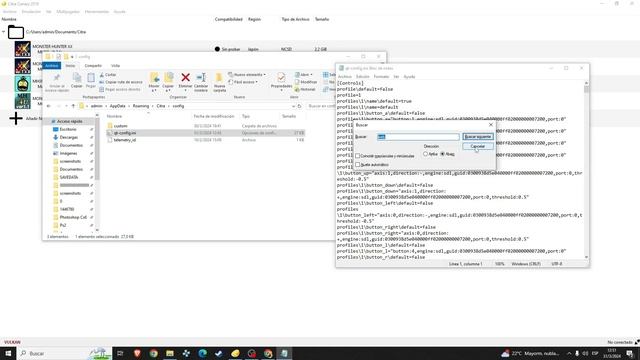Open Brave browser from taskbar
This screenshot has width=640, height=360.
(137, 353)
